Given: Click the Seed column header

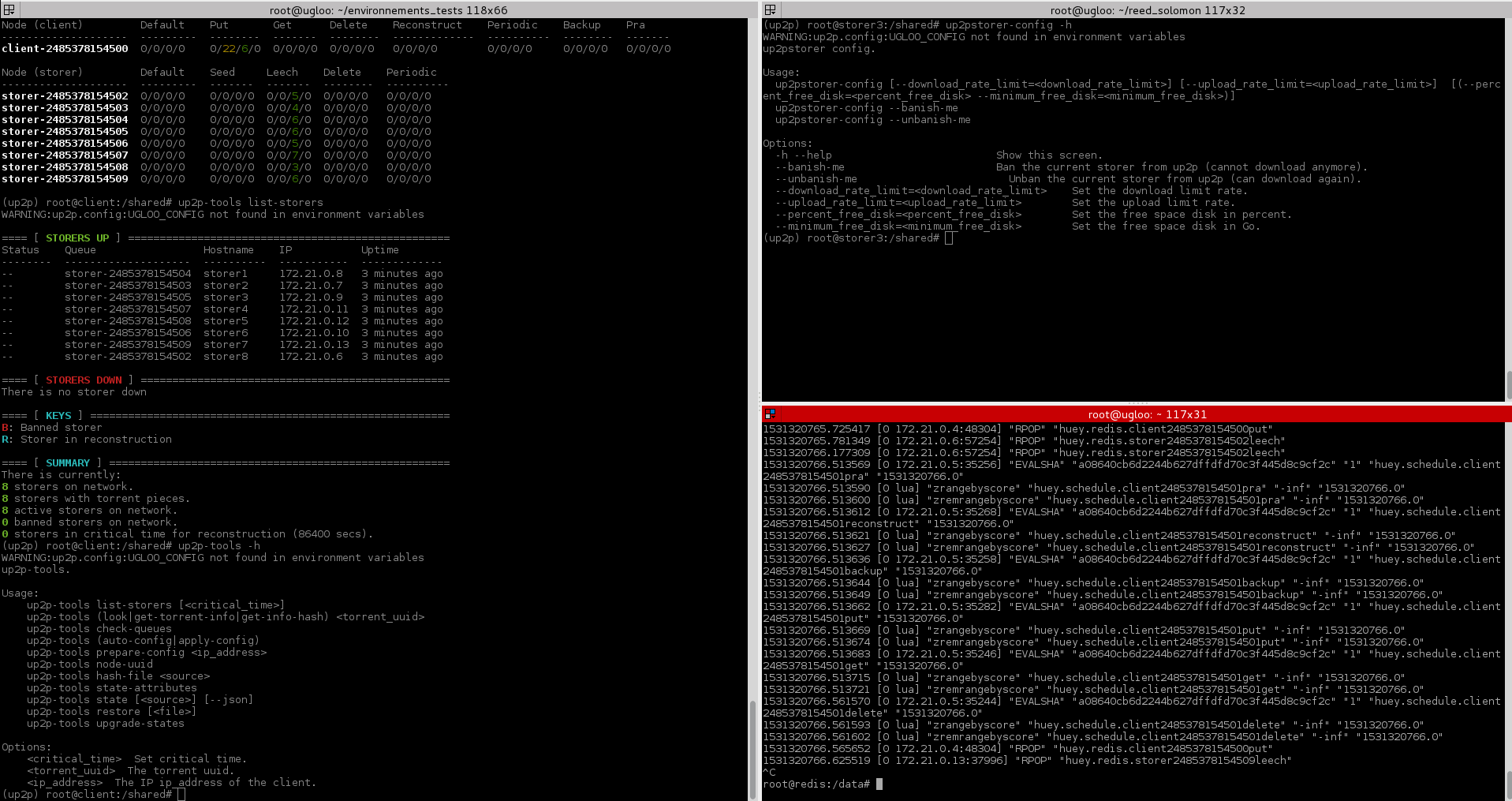Looking at the screenshot, I should 222,73.
